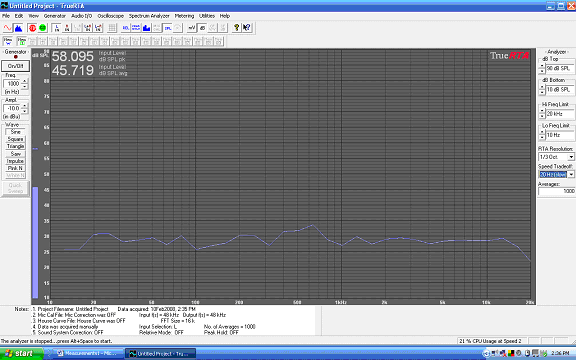Click the SPL display mode icon

pyautogui.click(x=168, y=28)
